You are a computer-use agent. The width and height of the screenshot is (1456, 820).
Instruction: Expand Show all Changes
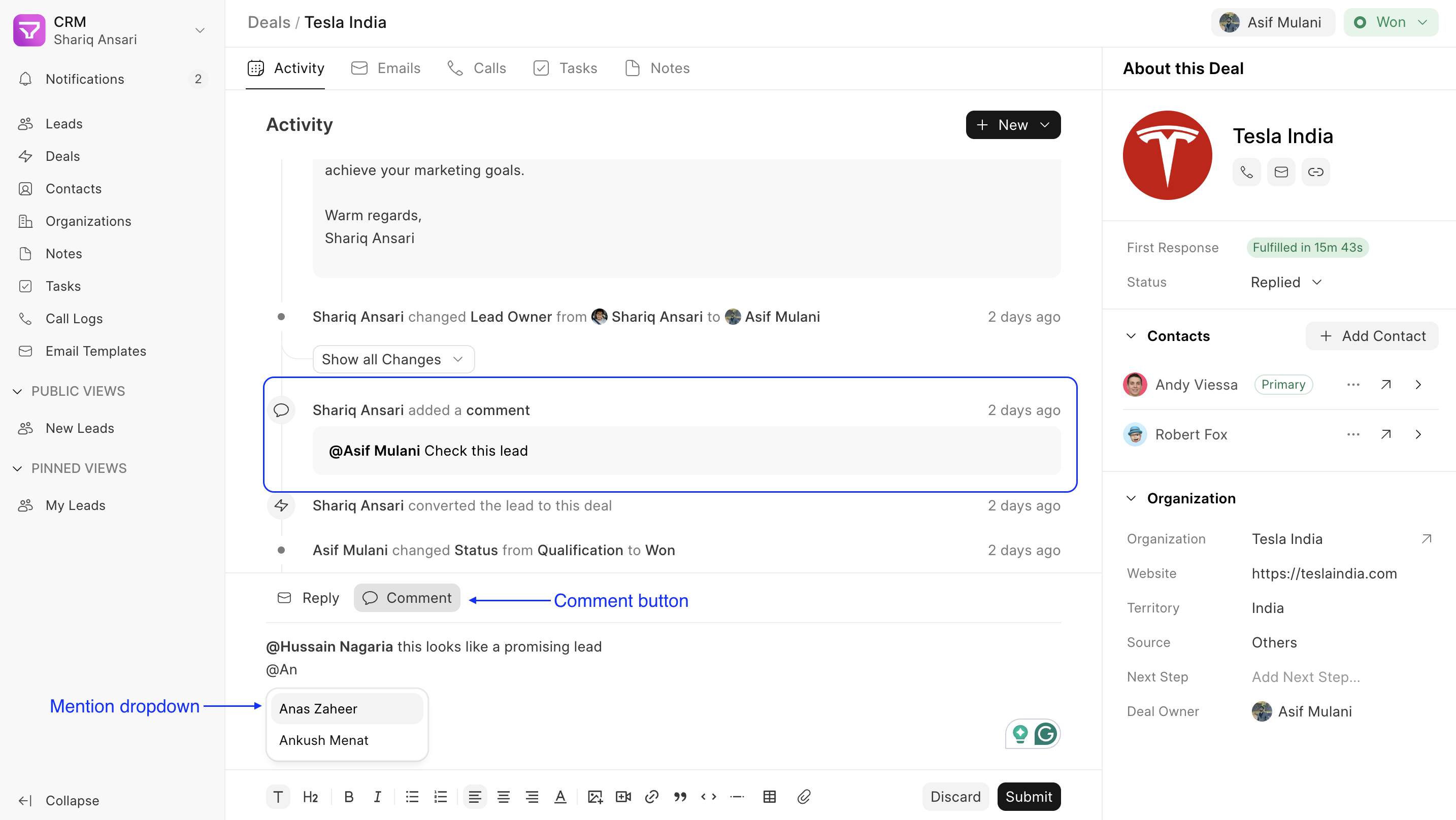pos(393,359)
